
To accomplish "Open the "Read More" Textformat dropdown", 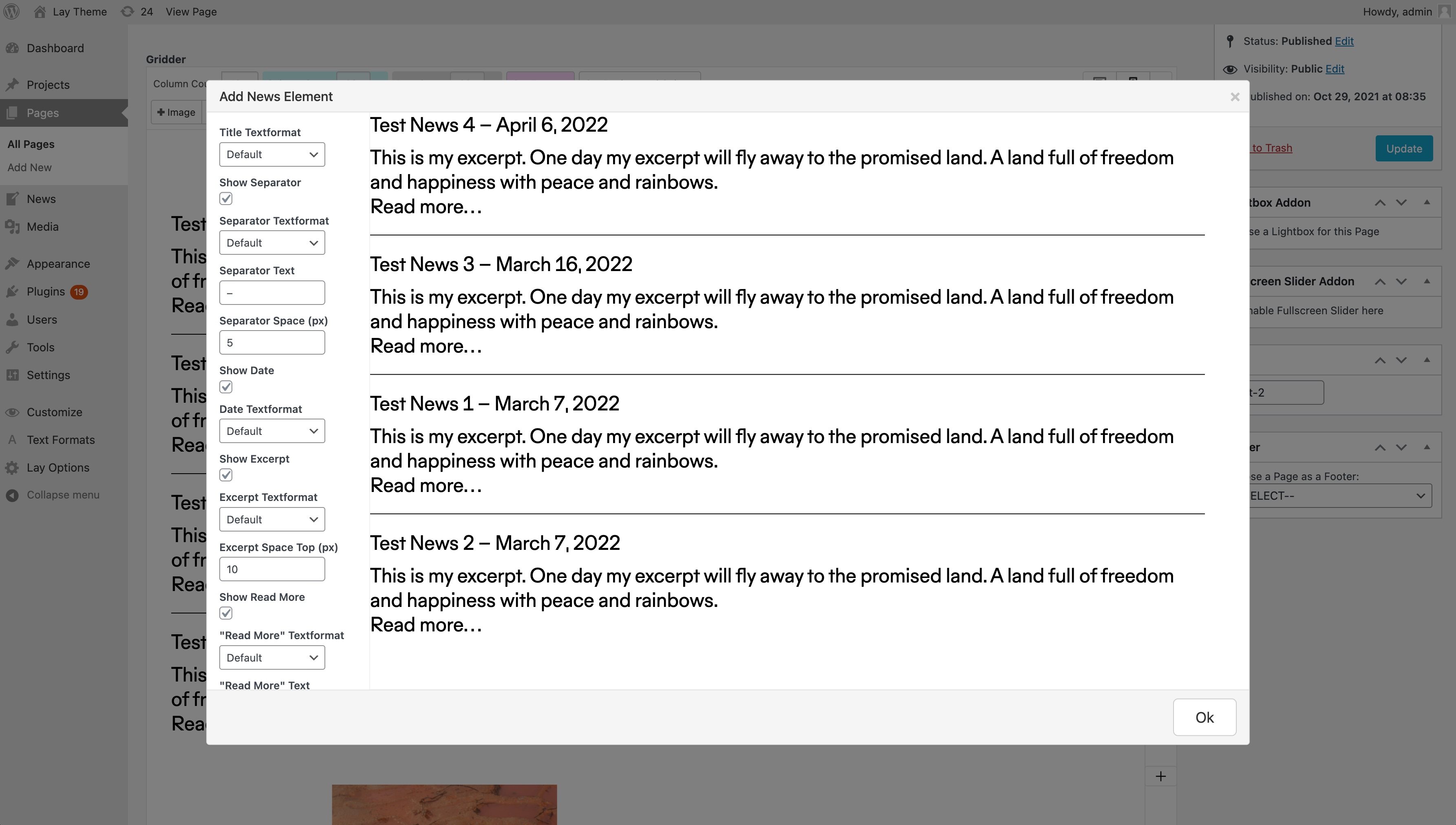I will pos(272,658).
